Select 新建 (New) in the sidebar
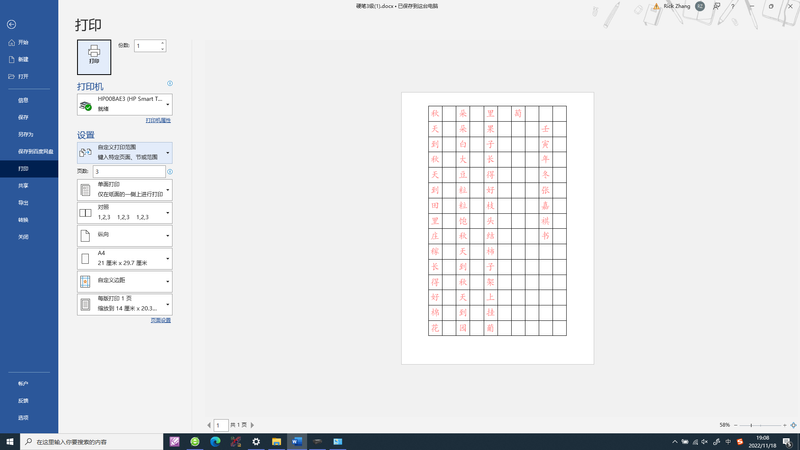 tap(22, 60)
